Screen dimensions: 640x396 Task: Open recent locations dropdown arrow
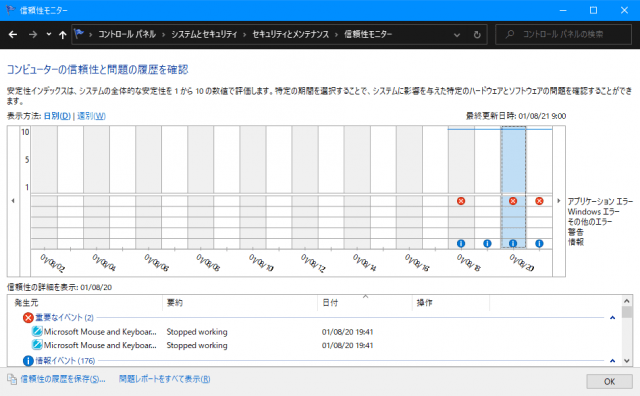49,34
